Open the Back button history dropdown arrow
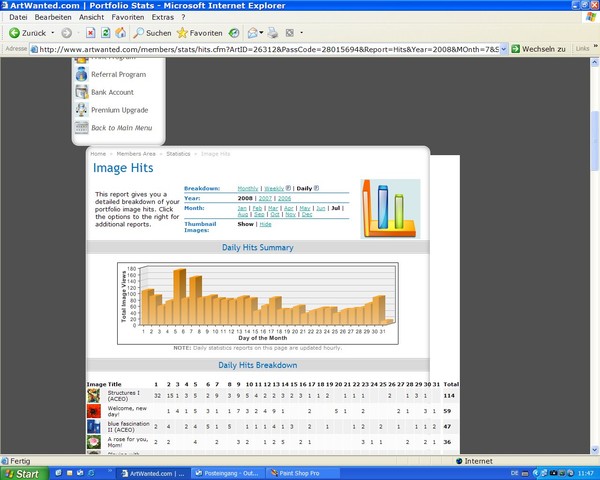Screen dimensions: 600x480 (x=53, y=33)
